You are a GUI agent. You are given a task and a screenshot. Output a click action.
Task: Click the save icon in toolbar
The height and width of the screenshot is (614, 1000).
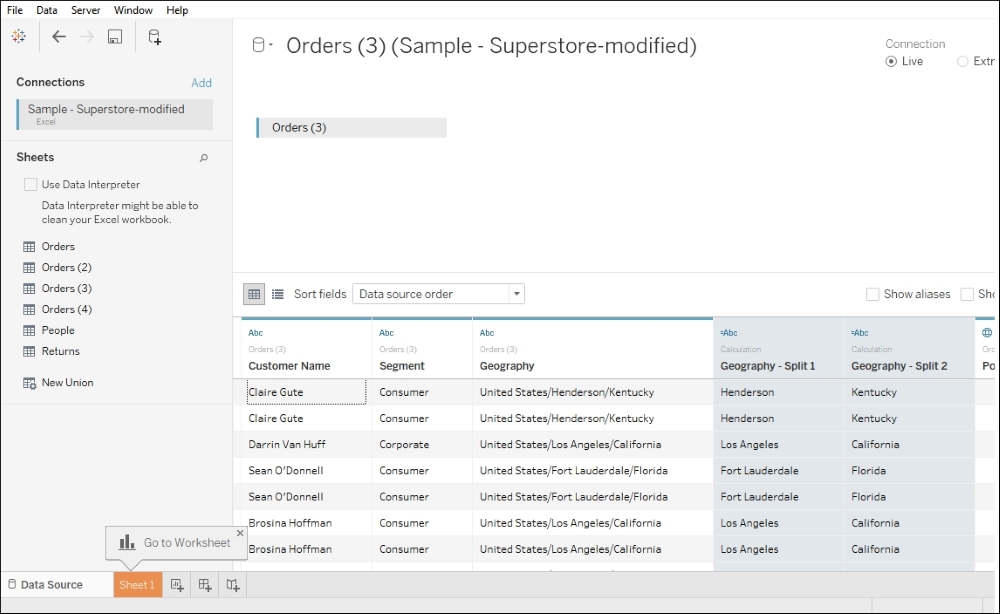[115, 37]
